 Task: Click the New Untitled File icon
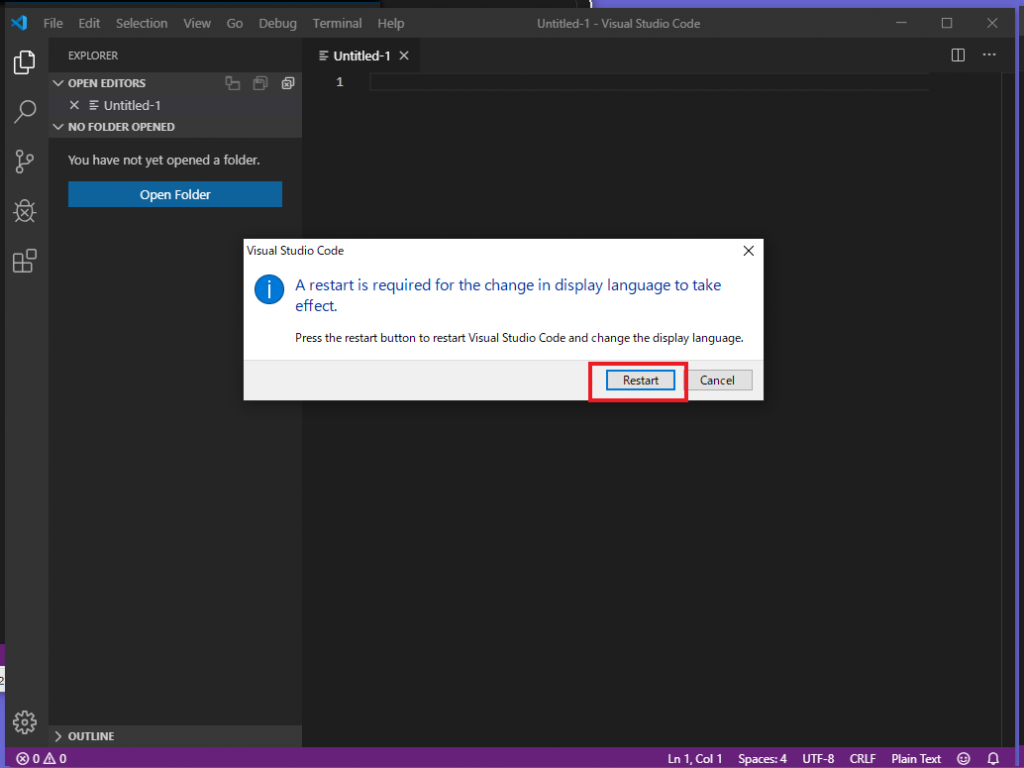coord(233,83)
